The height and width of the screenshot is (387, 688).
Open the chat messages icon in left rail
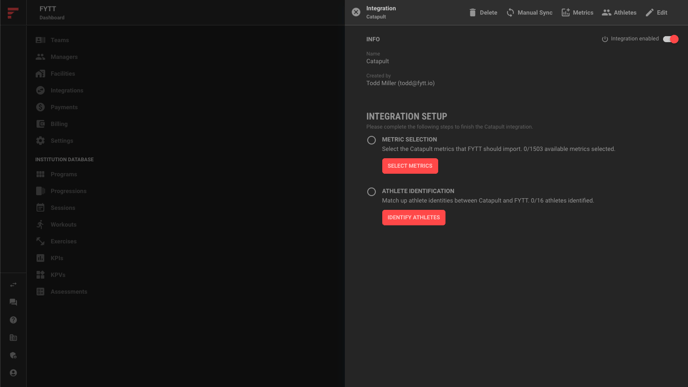click(x=13, y=302)
